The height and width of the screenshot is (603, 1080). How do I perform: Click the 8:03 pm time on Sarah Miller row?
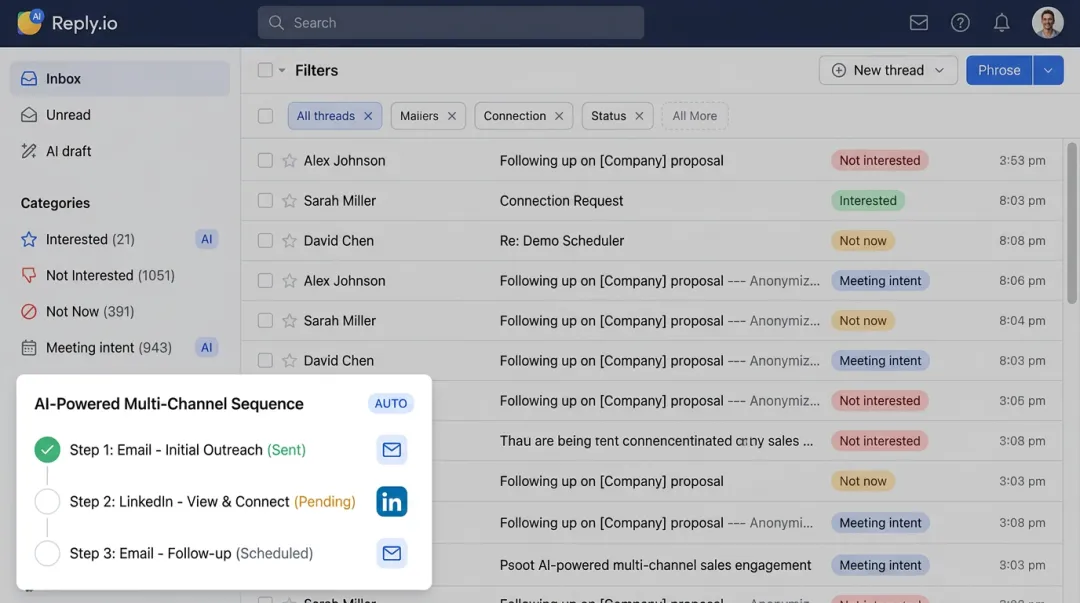point(1022,201)
